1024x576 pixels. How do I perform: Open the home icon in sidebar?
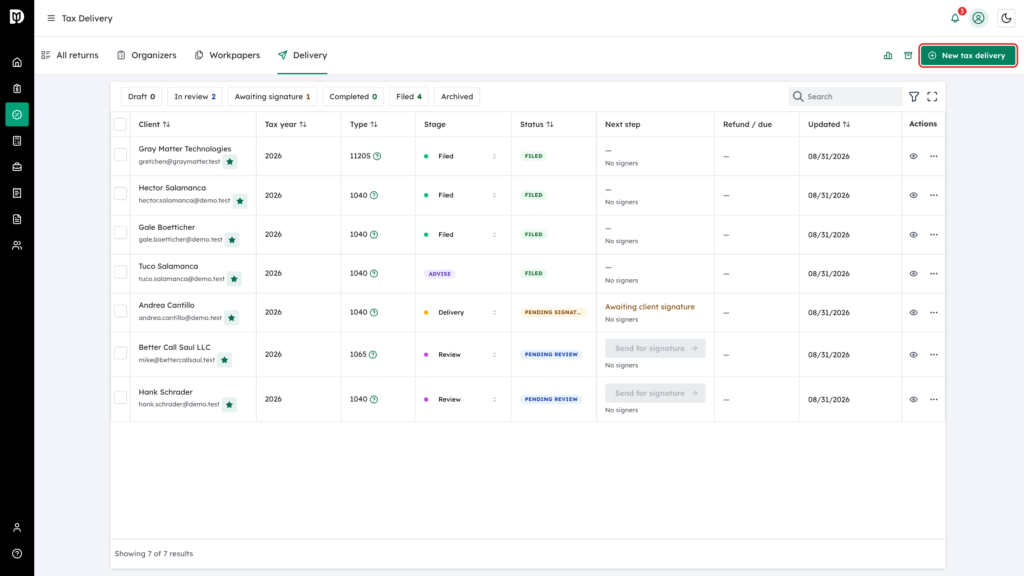[x=17, y=63]
